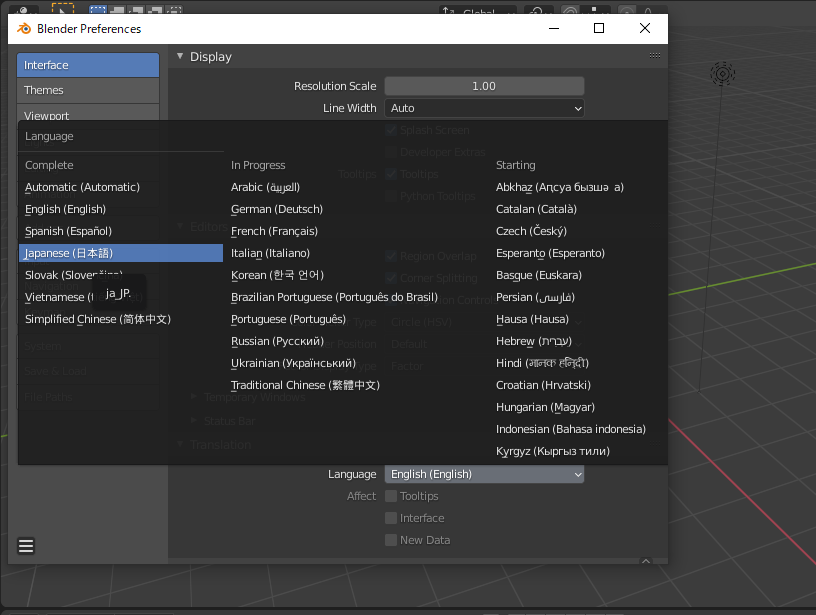Select Czech (Český) language

[531, 231]
